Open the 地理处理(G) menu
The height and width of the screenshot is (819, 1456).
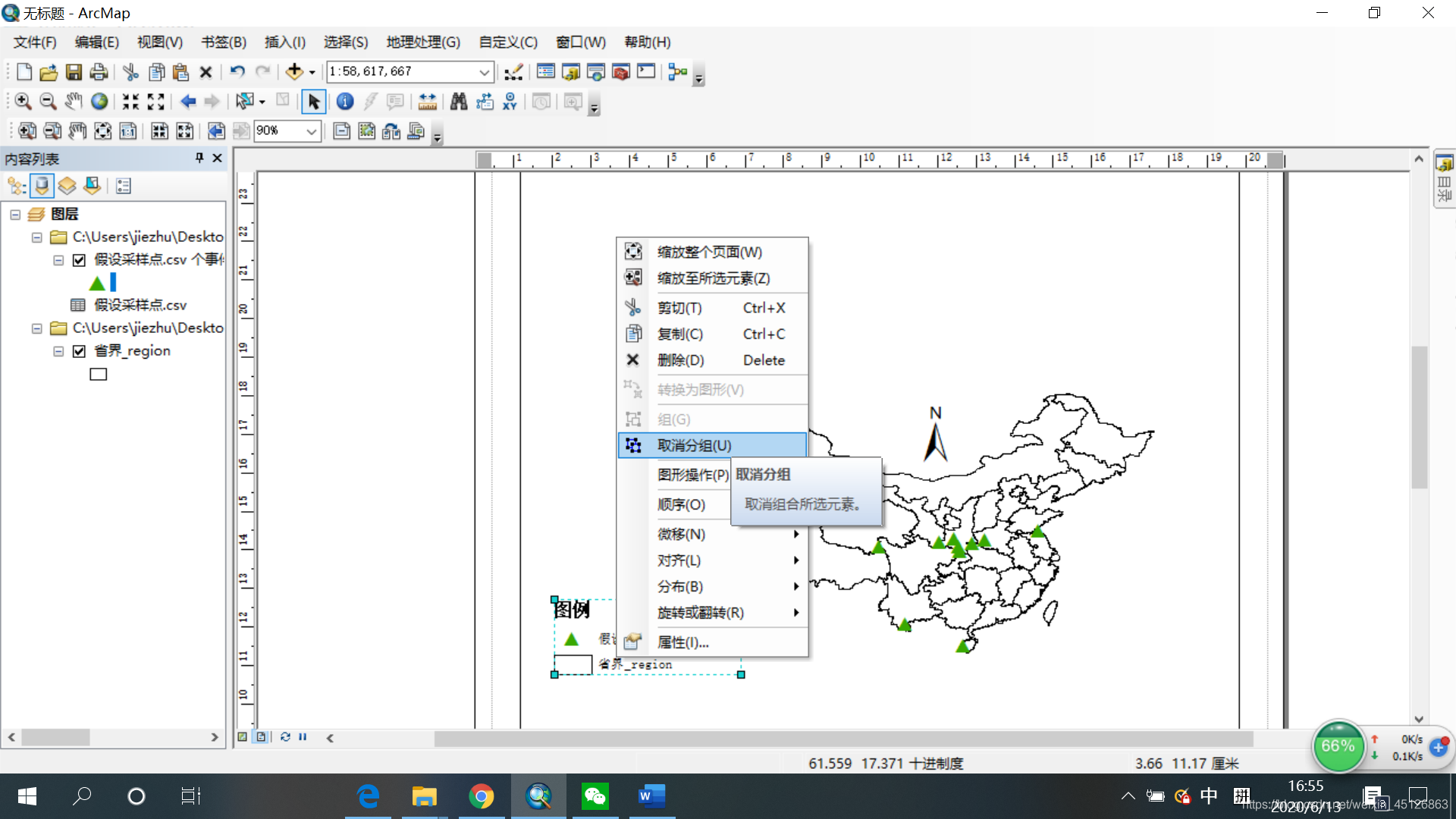[x=422, y=42]
